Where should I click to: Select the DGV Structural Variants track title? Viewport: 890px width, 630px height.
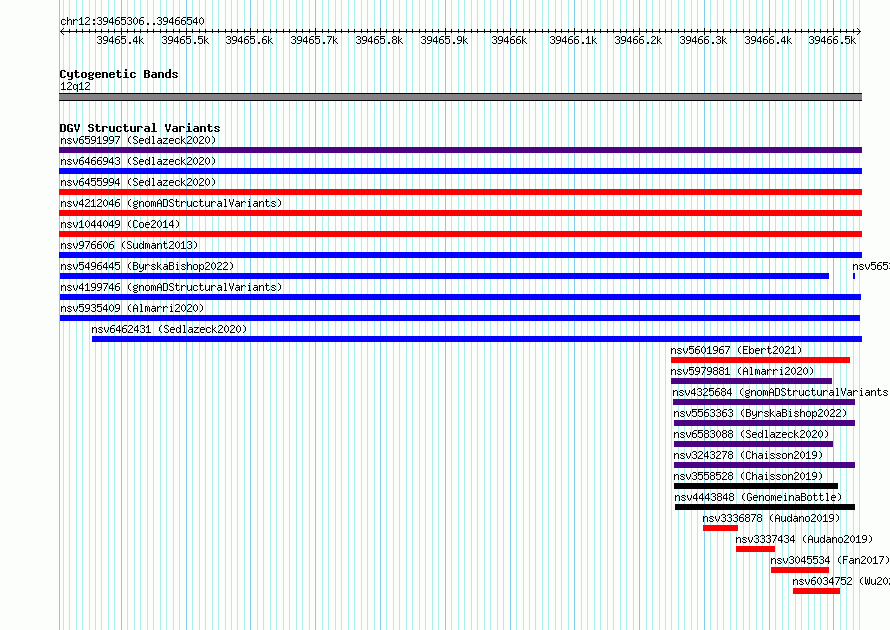point(140,128)
